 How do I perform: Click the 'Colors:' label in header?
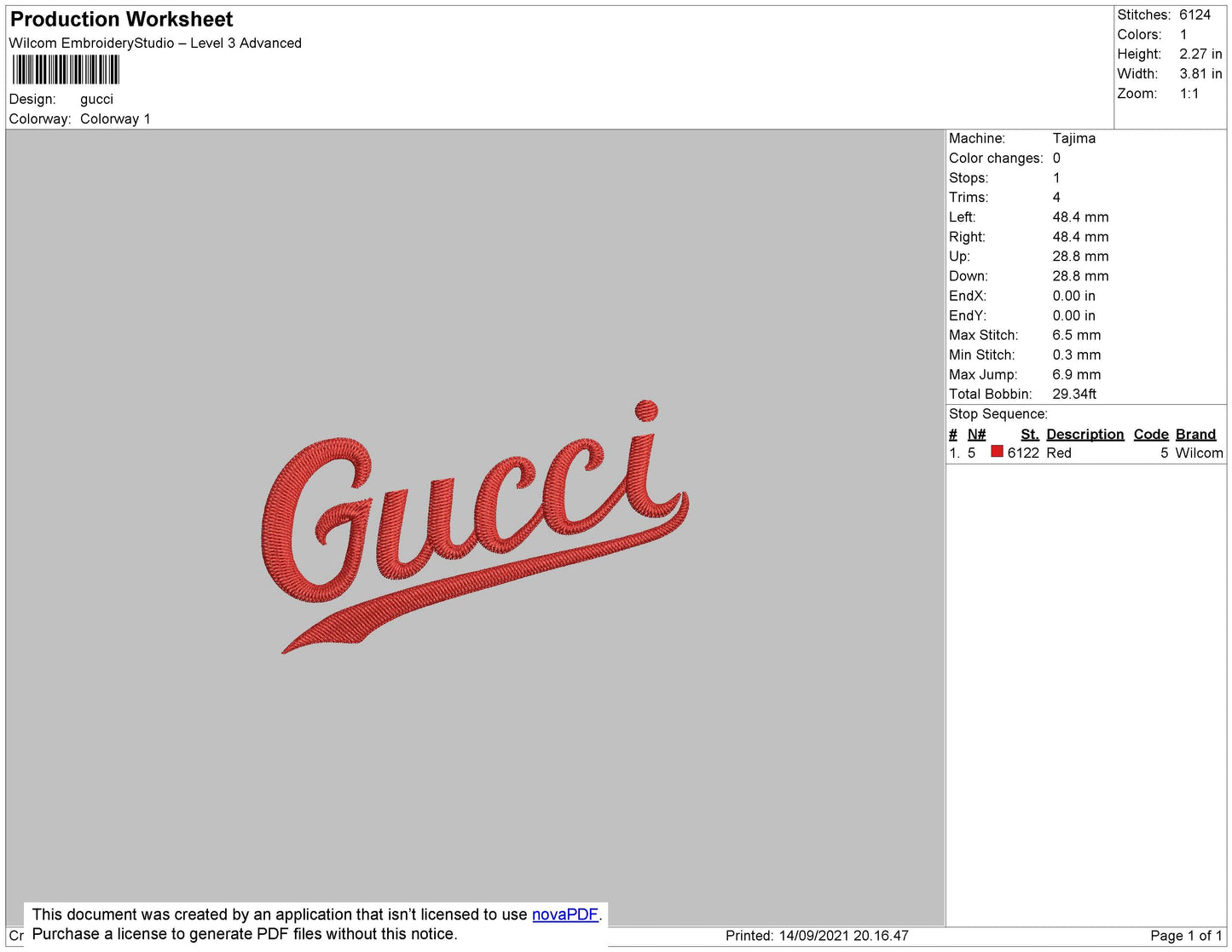1139,34
